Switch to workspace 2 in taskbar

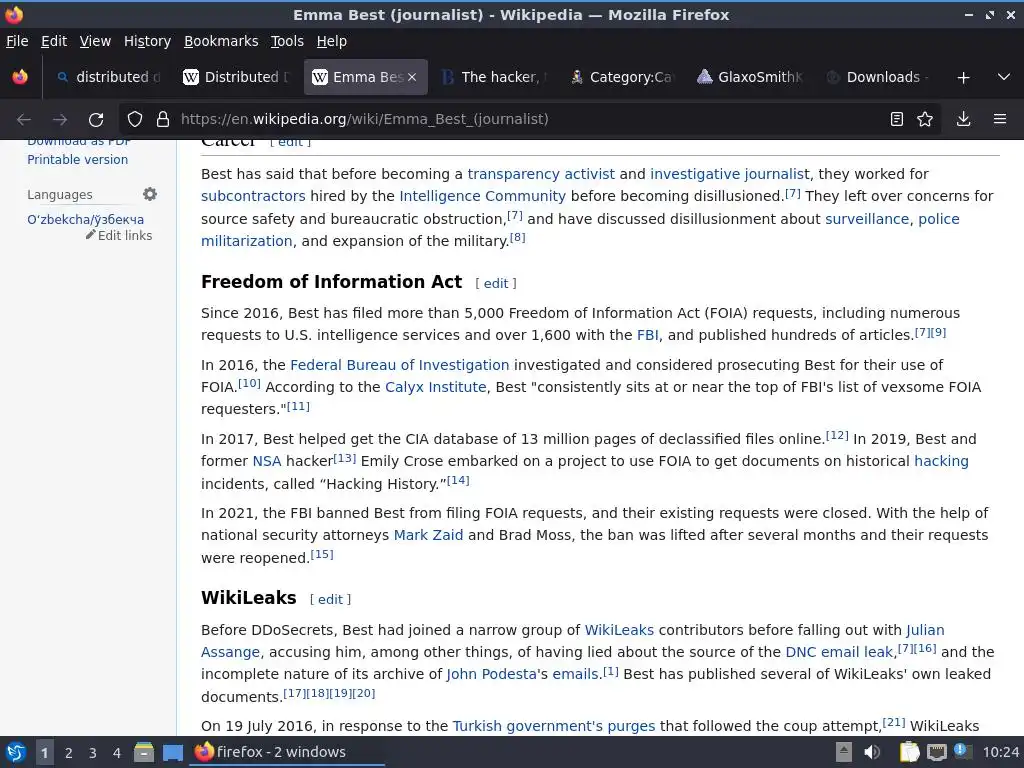(69, 753)
